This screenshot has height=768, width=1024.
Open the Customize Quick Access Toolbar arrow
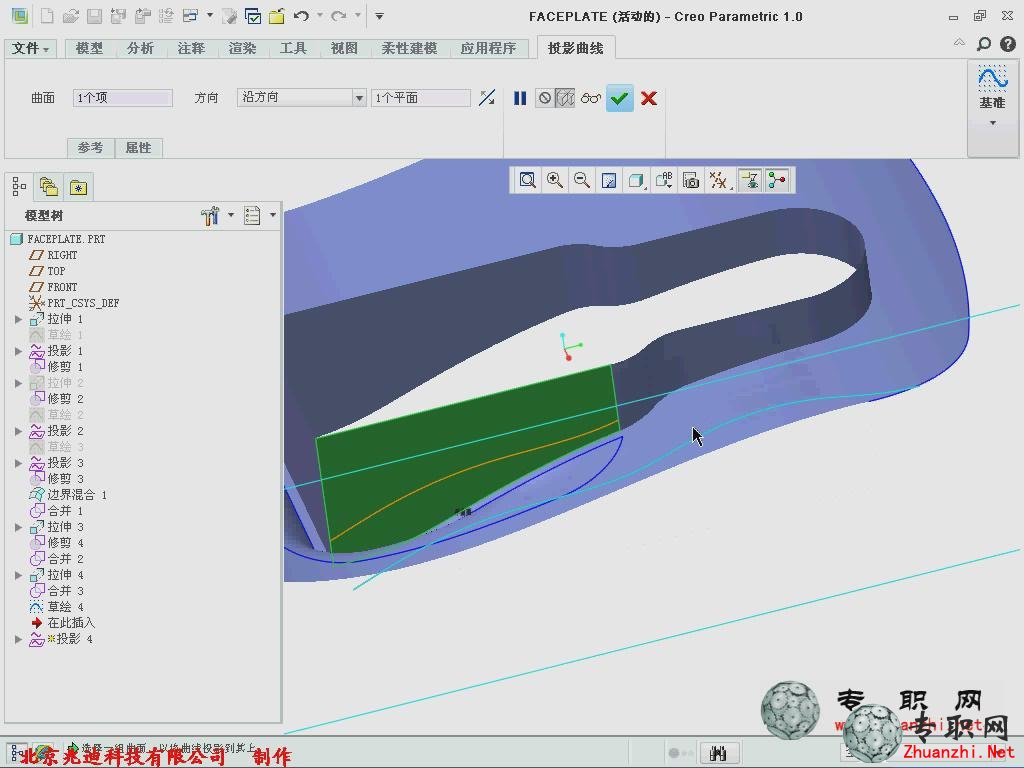pyautogui.click(x=379, y=16)
